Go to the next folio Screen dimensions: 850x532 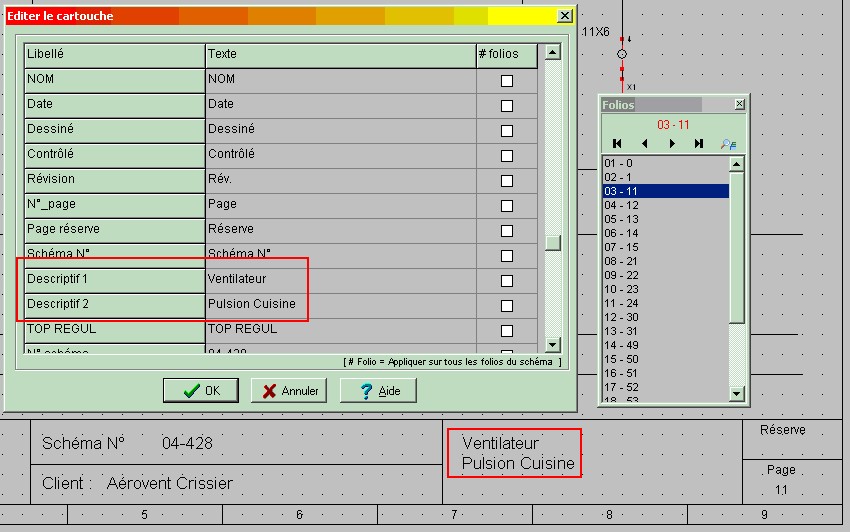point(672,144)
